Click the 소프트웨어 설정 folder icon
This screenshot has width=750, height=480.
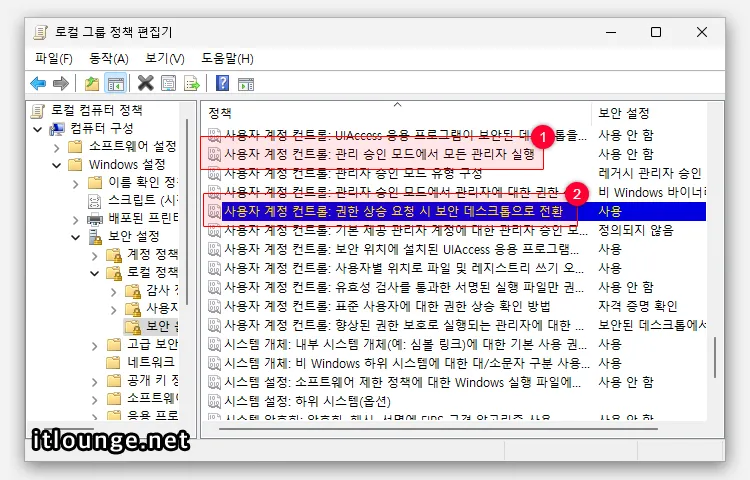[x=75, y=146]
